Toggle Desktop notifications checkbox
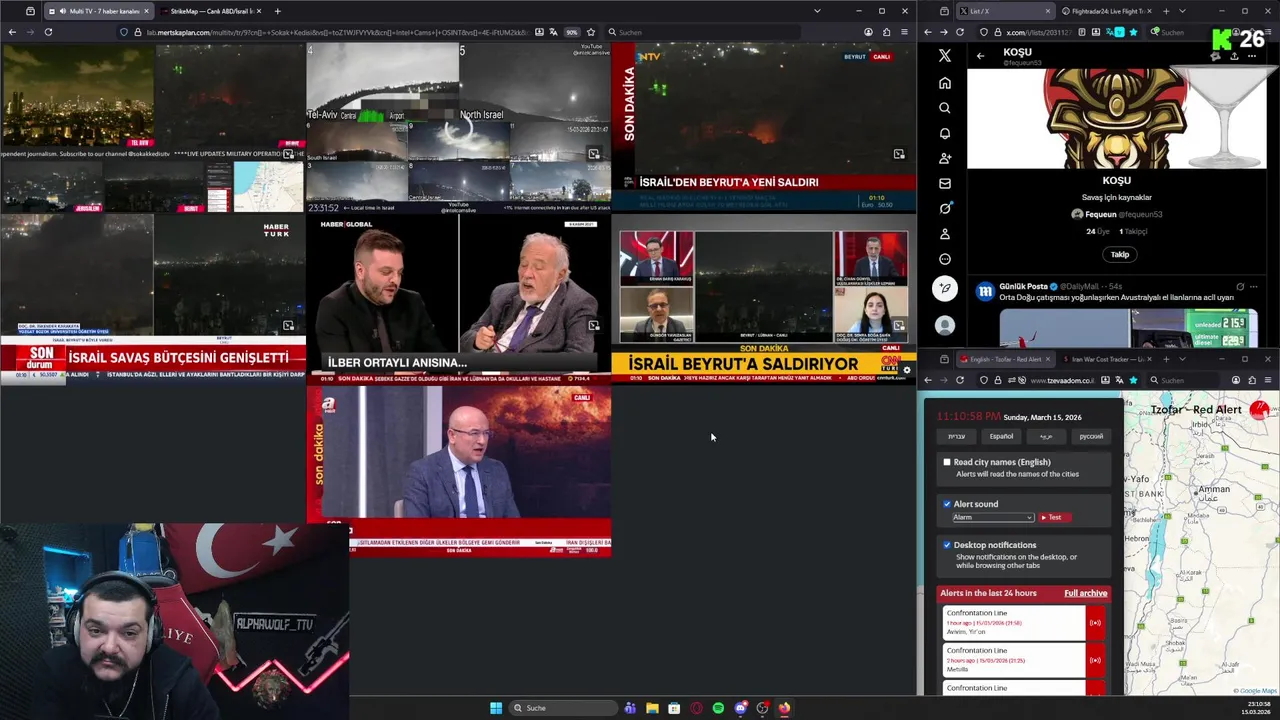Image resolution: width=1280 pixels, height=720 pixels. [947, 545]
